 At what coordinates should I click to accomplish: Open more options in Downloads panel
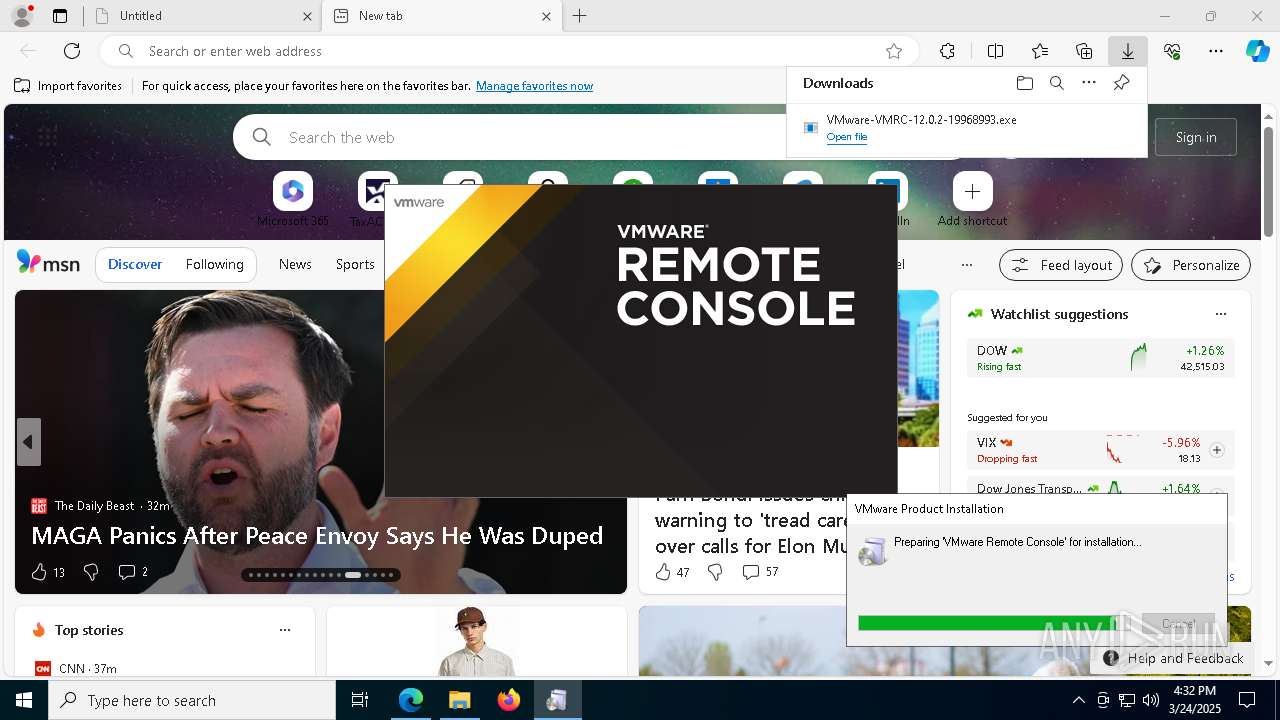coord(1089,83)
